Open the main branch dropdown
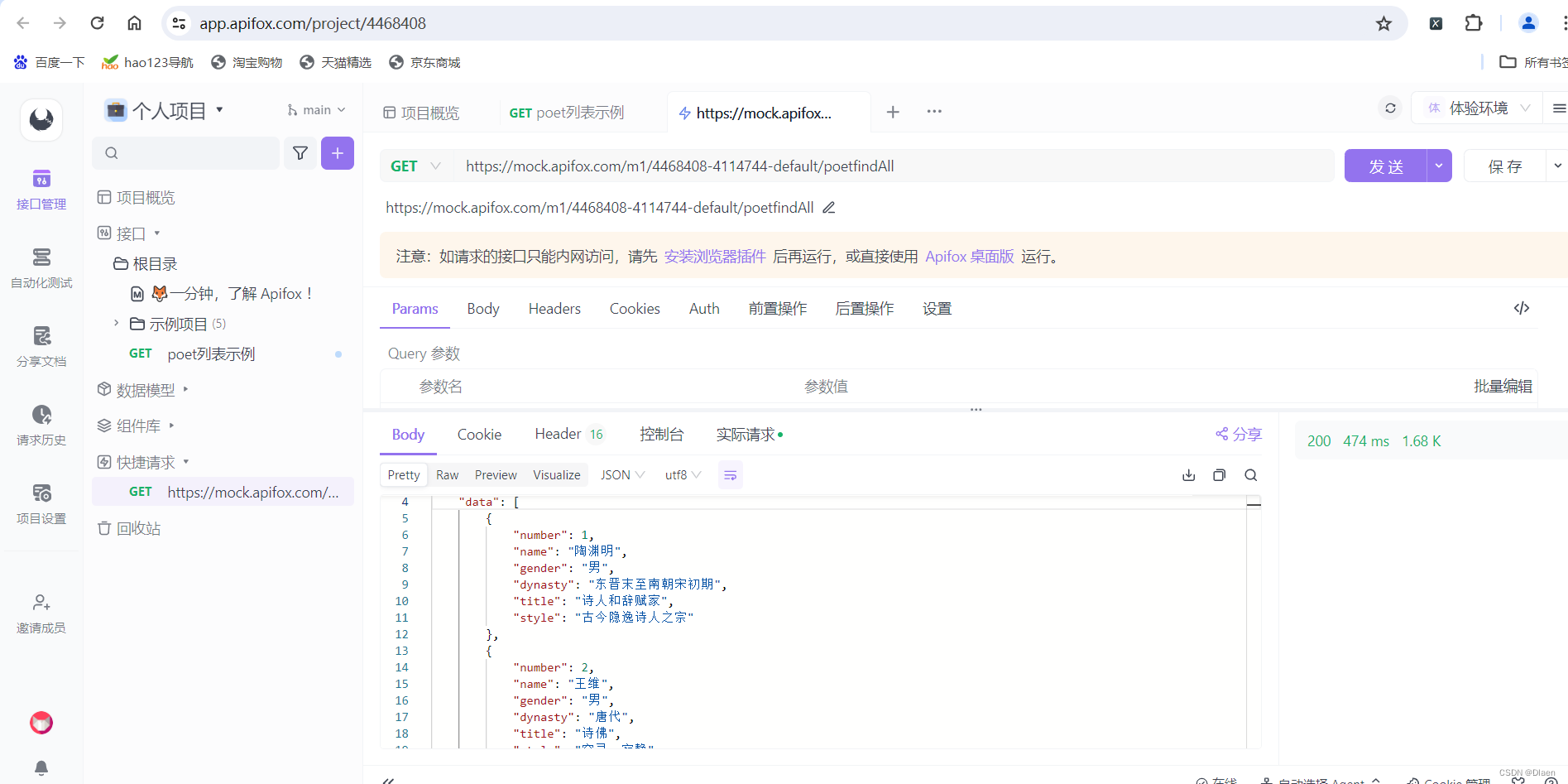The height and width of the screenshot is (784, 1568). (x=317, y=110)
